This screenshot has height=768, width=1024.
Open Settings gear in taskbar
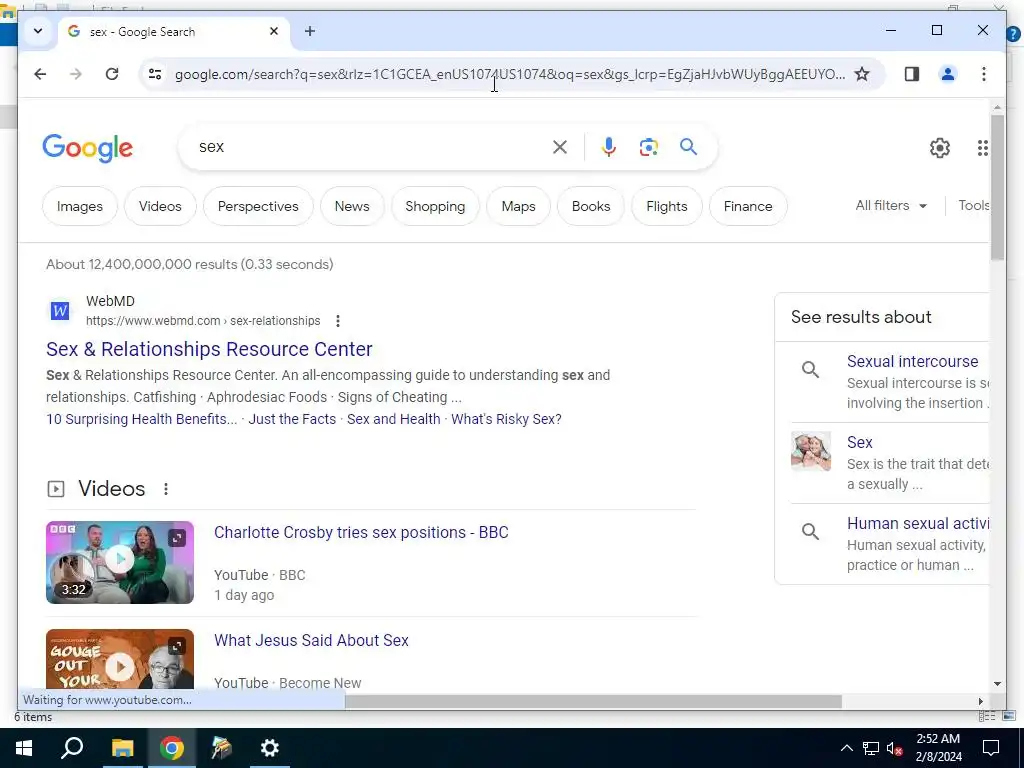270,748
